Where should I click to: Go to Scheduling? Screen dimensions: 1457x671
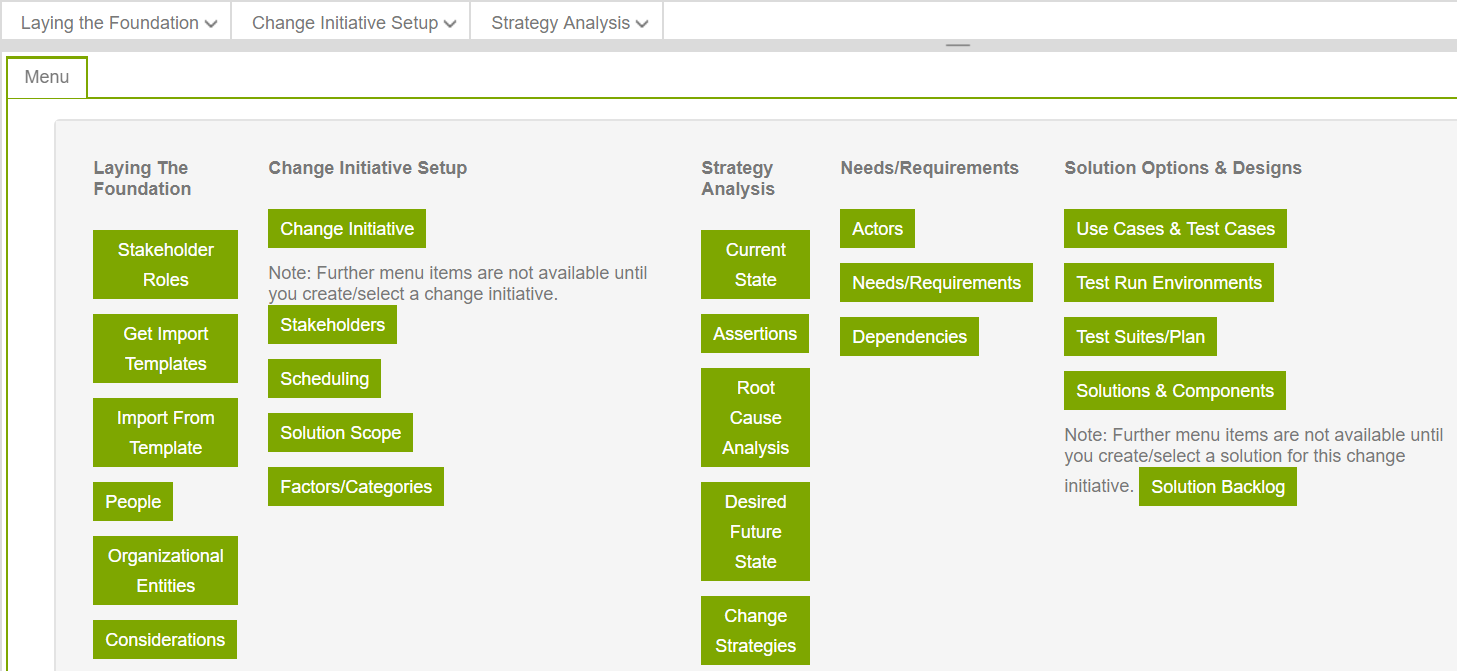pyautogui.click(x=324, y=379)
